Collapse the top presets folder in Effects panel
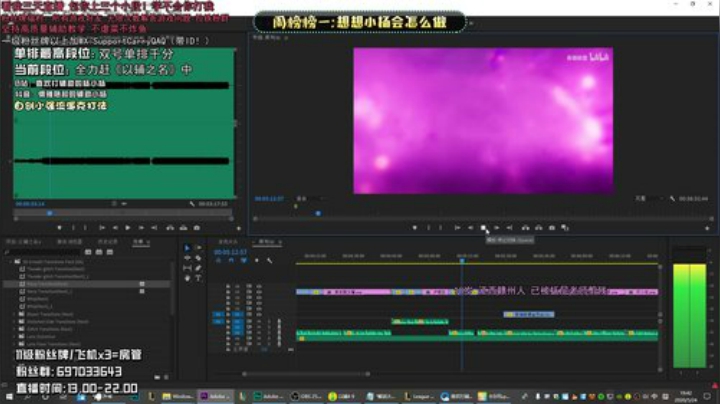Viewport: 720px width, 404px height. [11, 262]
